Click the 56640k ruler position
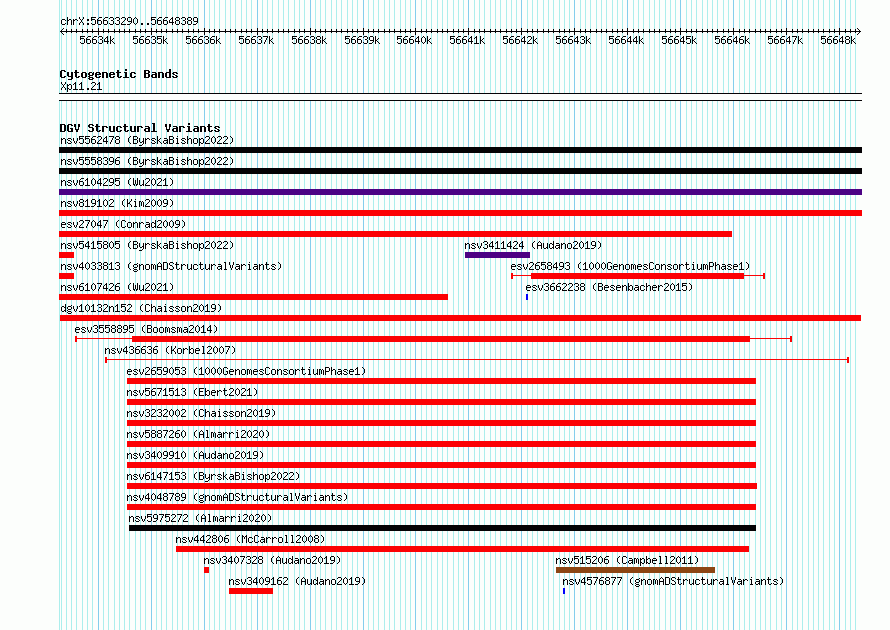890x630 pixels. click(x=414, y=40)
